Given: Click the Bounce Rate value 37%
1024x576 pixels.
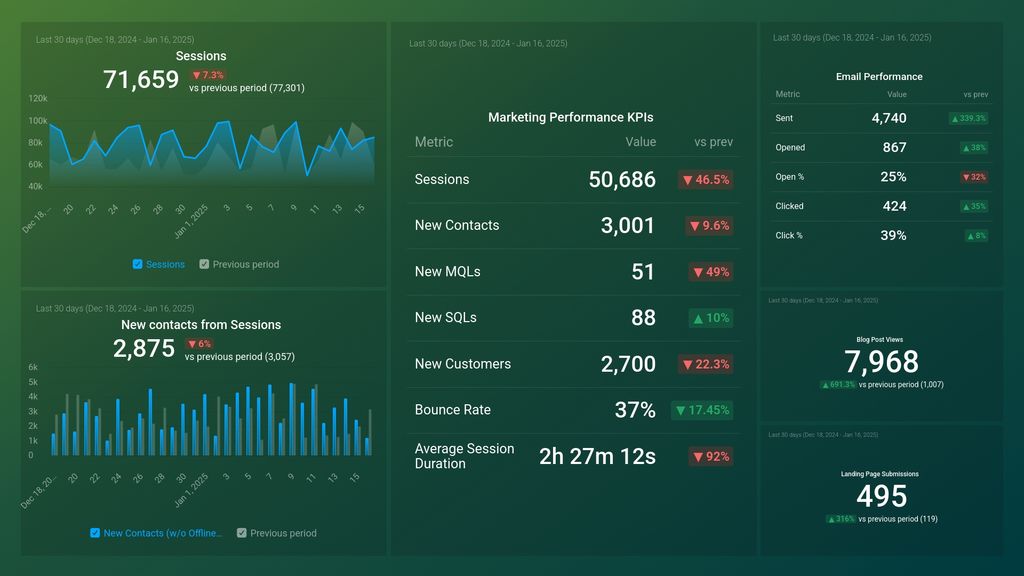Looking at the screenshot, I should tap(635, 409).
